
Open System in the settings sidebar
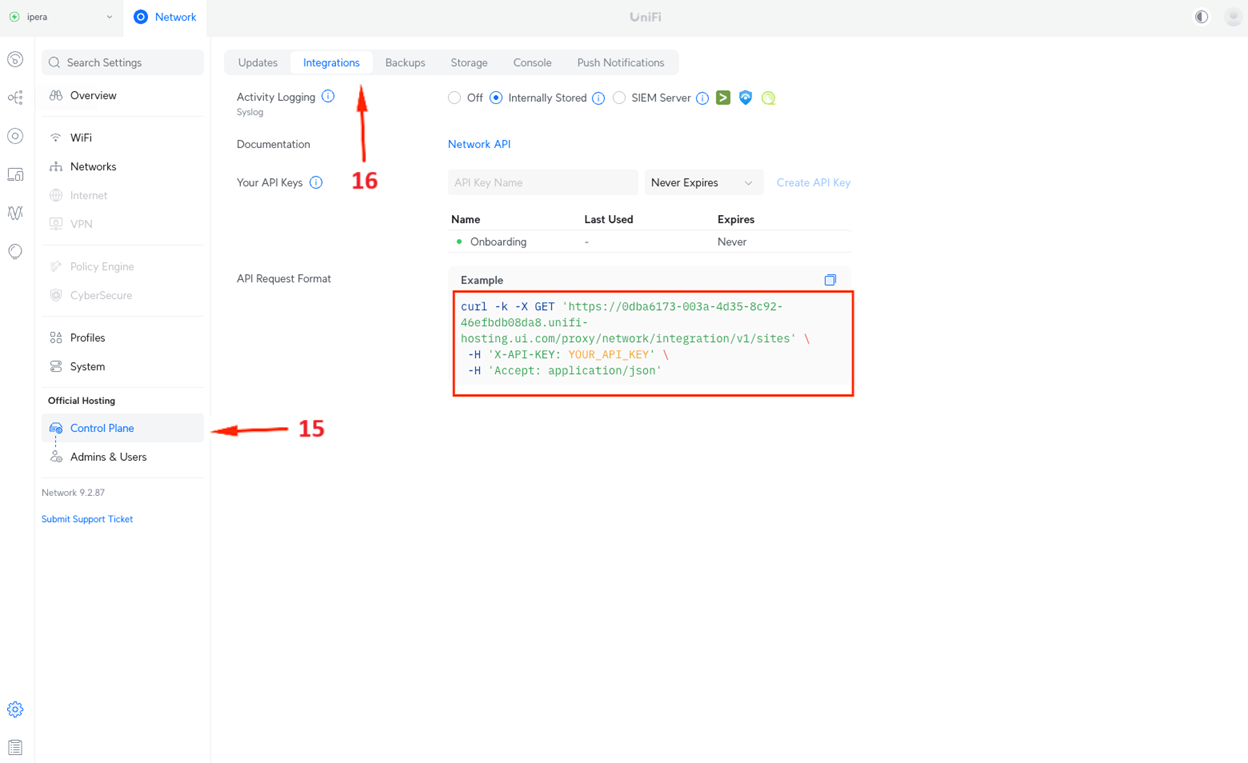tap(123, 367)
